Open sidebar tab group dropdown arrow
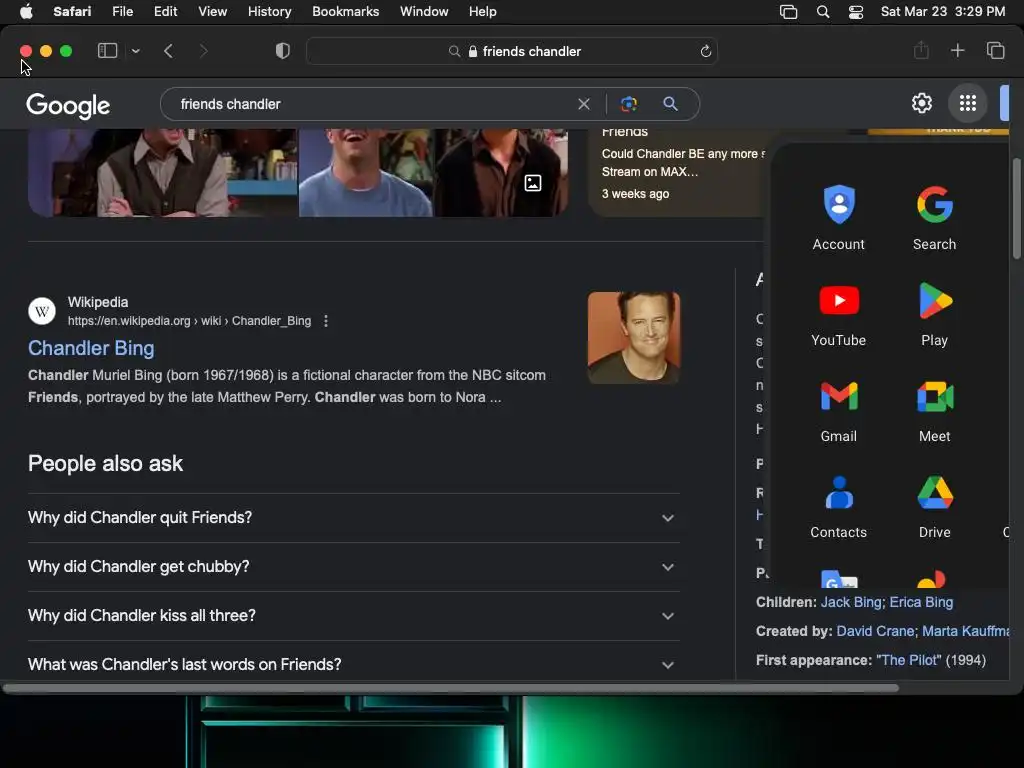Image resolution: width=1024 pixels, height=768 pixels. point(135,51)
